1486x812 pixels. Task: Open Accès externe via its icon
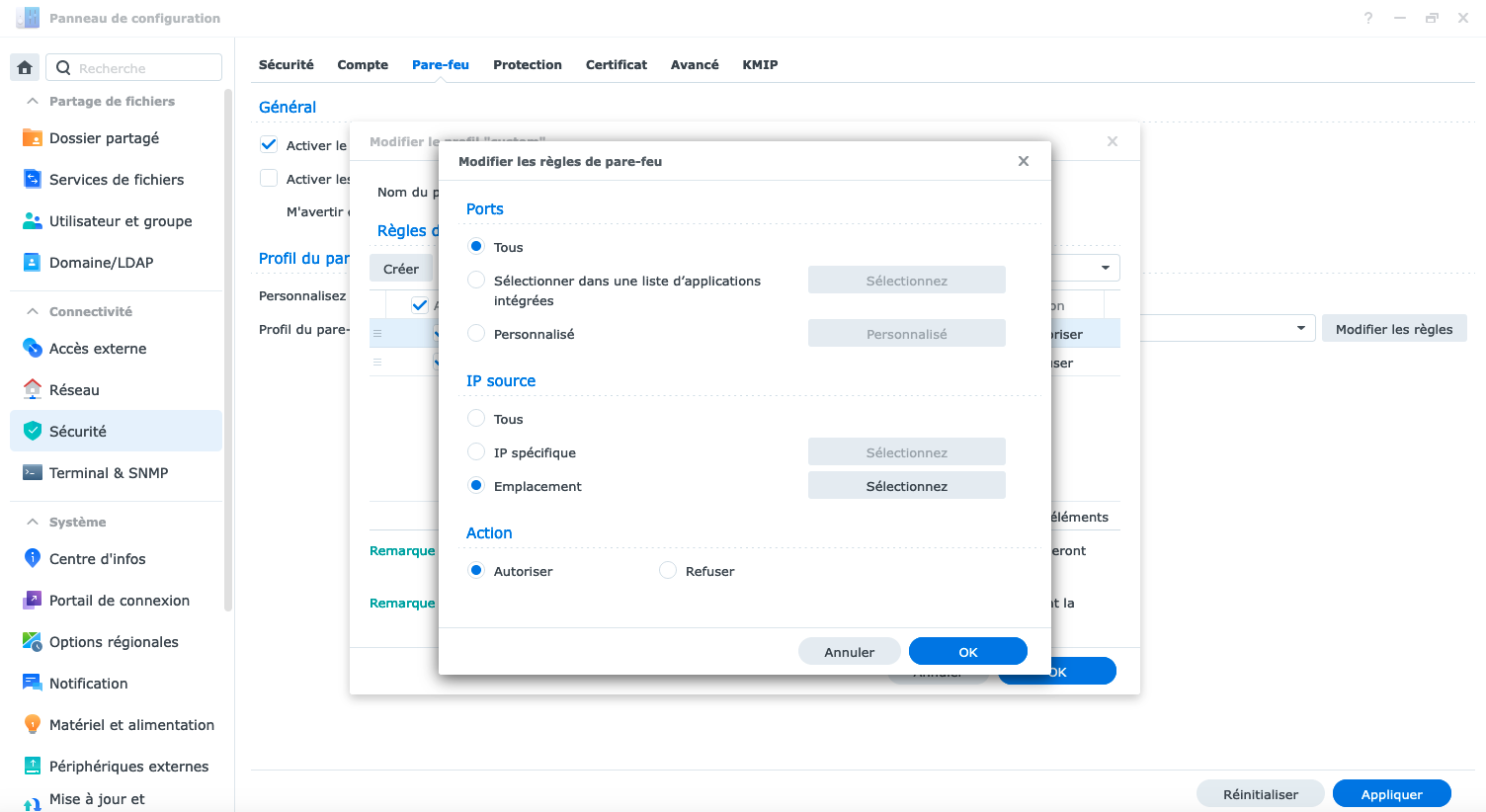coord(33,349)
